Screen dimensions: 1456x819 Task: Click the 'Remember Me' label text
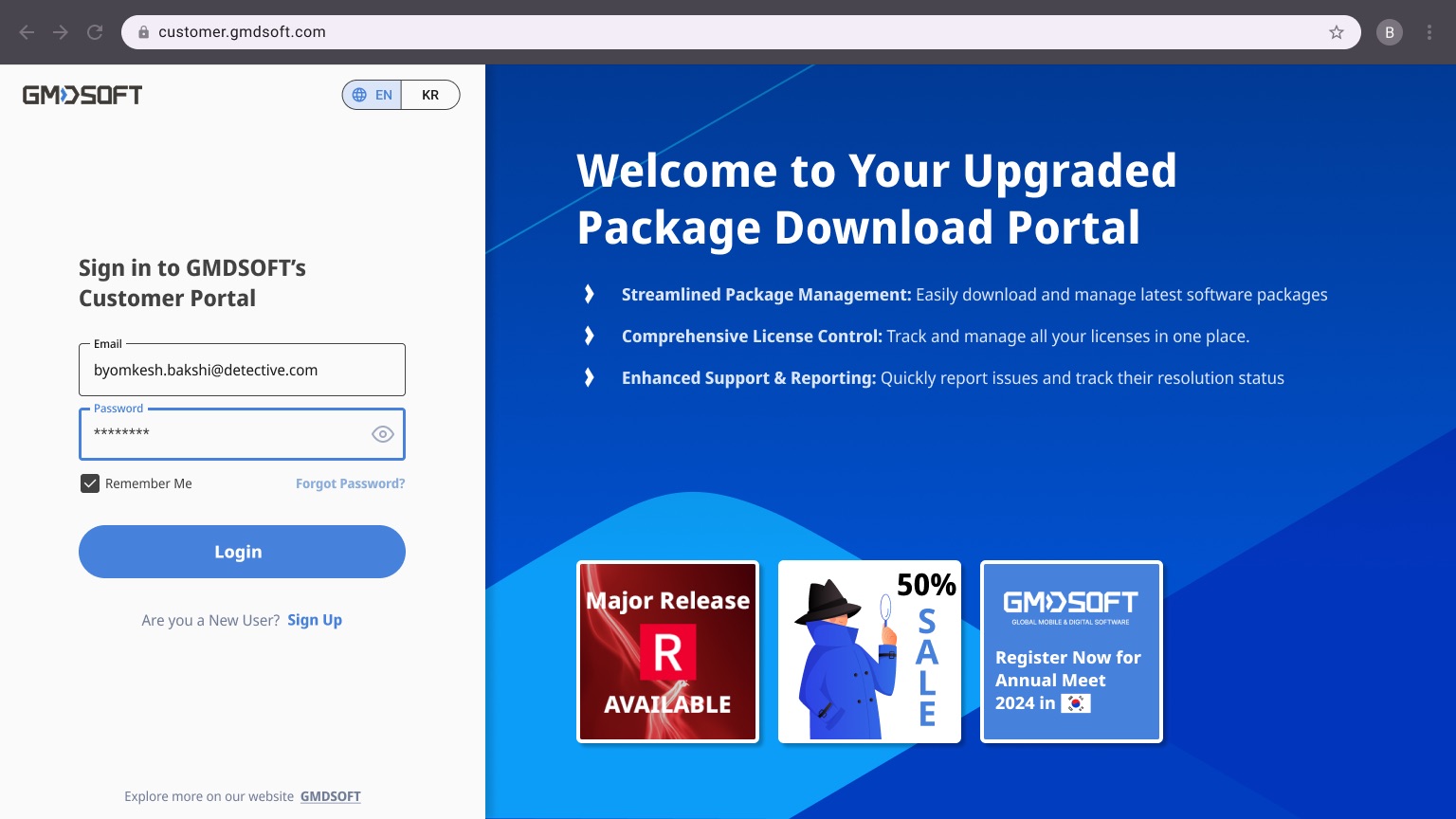click(x=149, y=483)
